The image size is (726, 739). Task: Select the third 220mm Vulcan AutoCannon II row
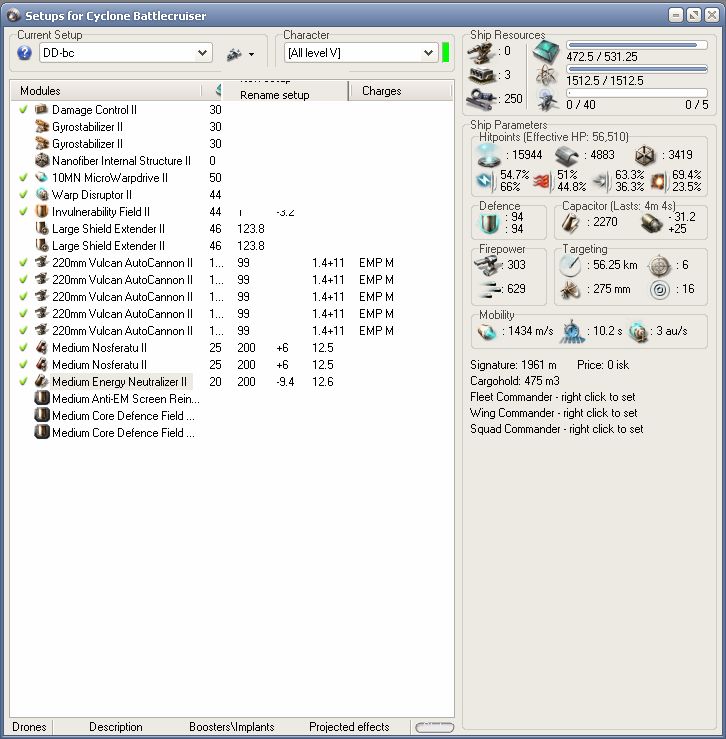pyautogui.click(x=231, y=296)
